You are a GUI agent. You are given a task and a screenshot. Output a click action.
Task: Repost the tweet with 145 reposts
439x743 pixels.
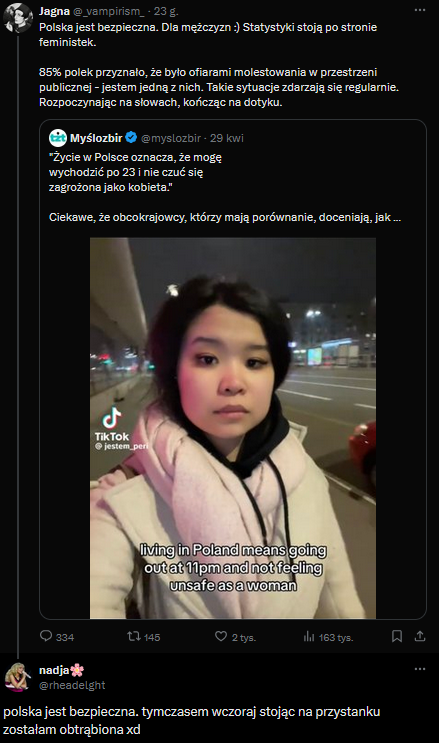pyautogui.click(x=134, y=636)
